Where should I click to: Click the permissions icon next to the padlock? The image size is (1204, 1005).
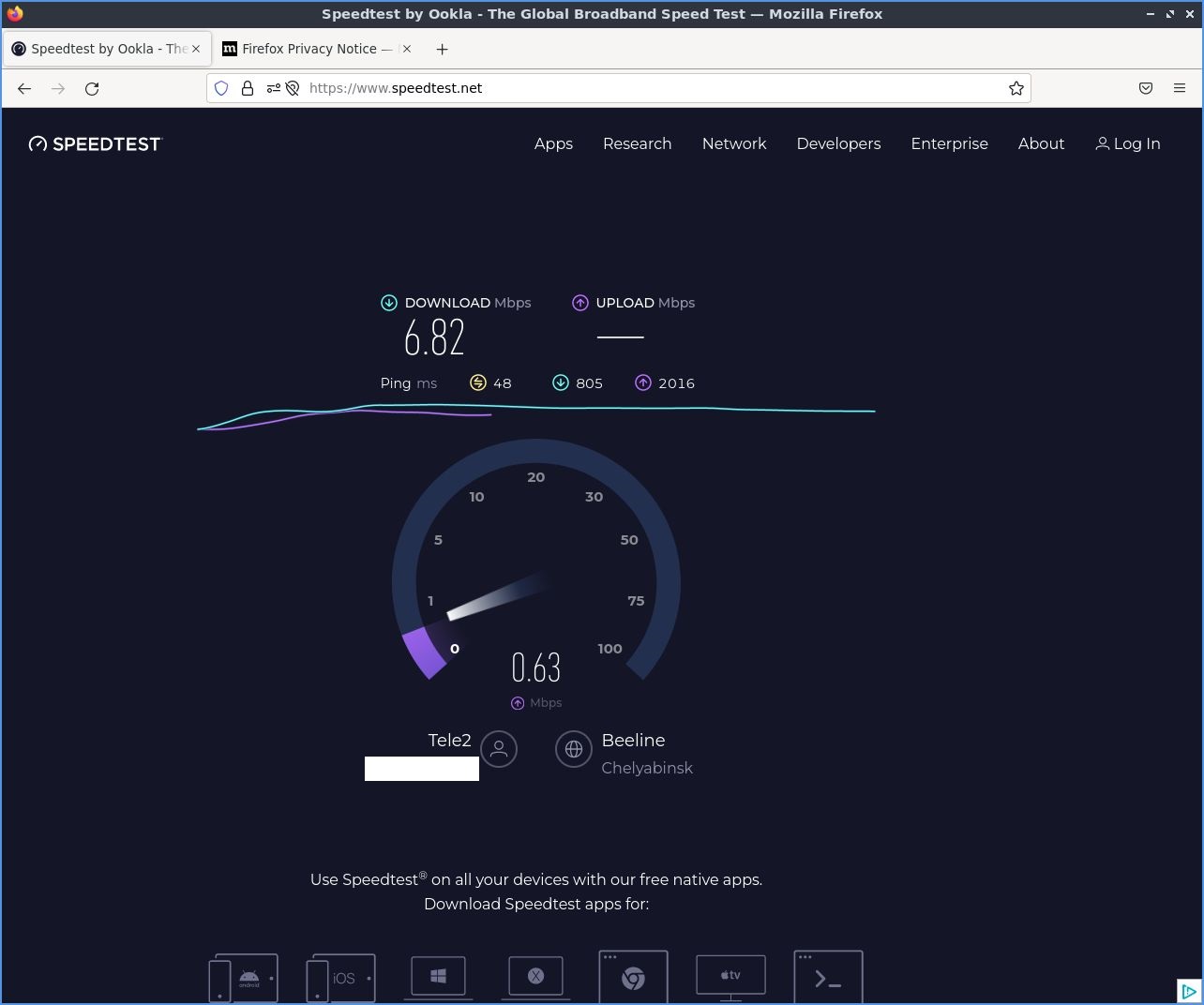click(x=273, y=88)
